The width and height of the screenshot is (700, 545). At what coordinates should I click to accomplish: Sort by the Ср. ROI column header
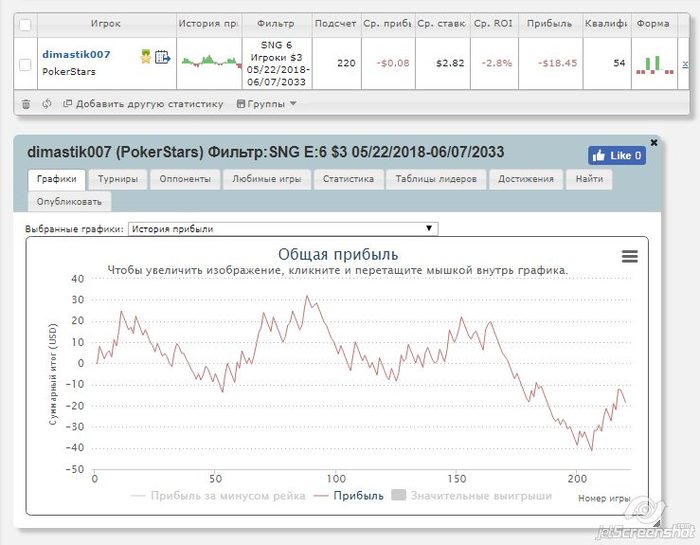pyautogui.click(x=493, y=24)
